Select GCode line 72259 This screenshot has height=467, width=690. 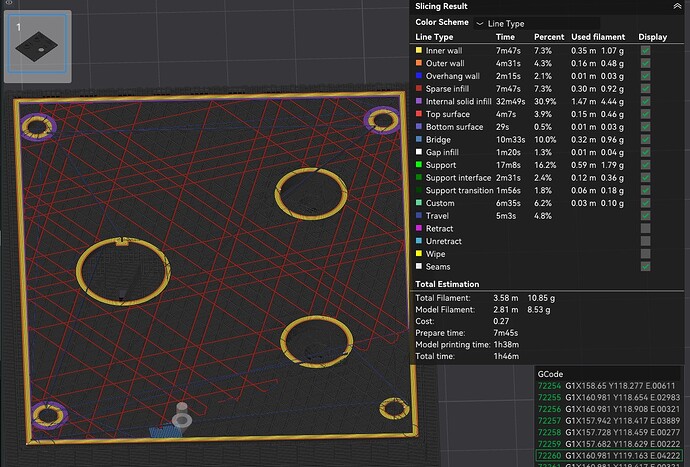(609, 444)
